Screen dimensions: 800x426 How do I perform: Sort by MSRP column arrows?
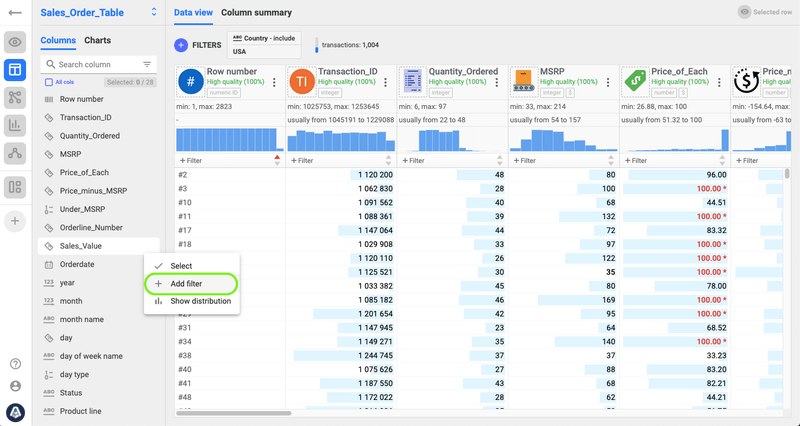pyautogui.click(x=611, y=160)
